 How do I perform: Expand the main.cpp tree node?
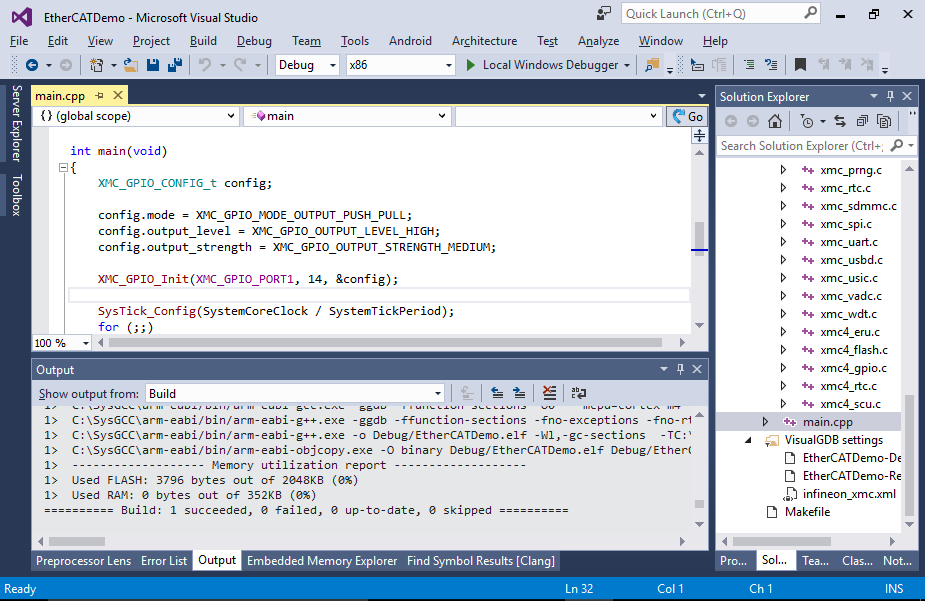coord(765,422)
